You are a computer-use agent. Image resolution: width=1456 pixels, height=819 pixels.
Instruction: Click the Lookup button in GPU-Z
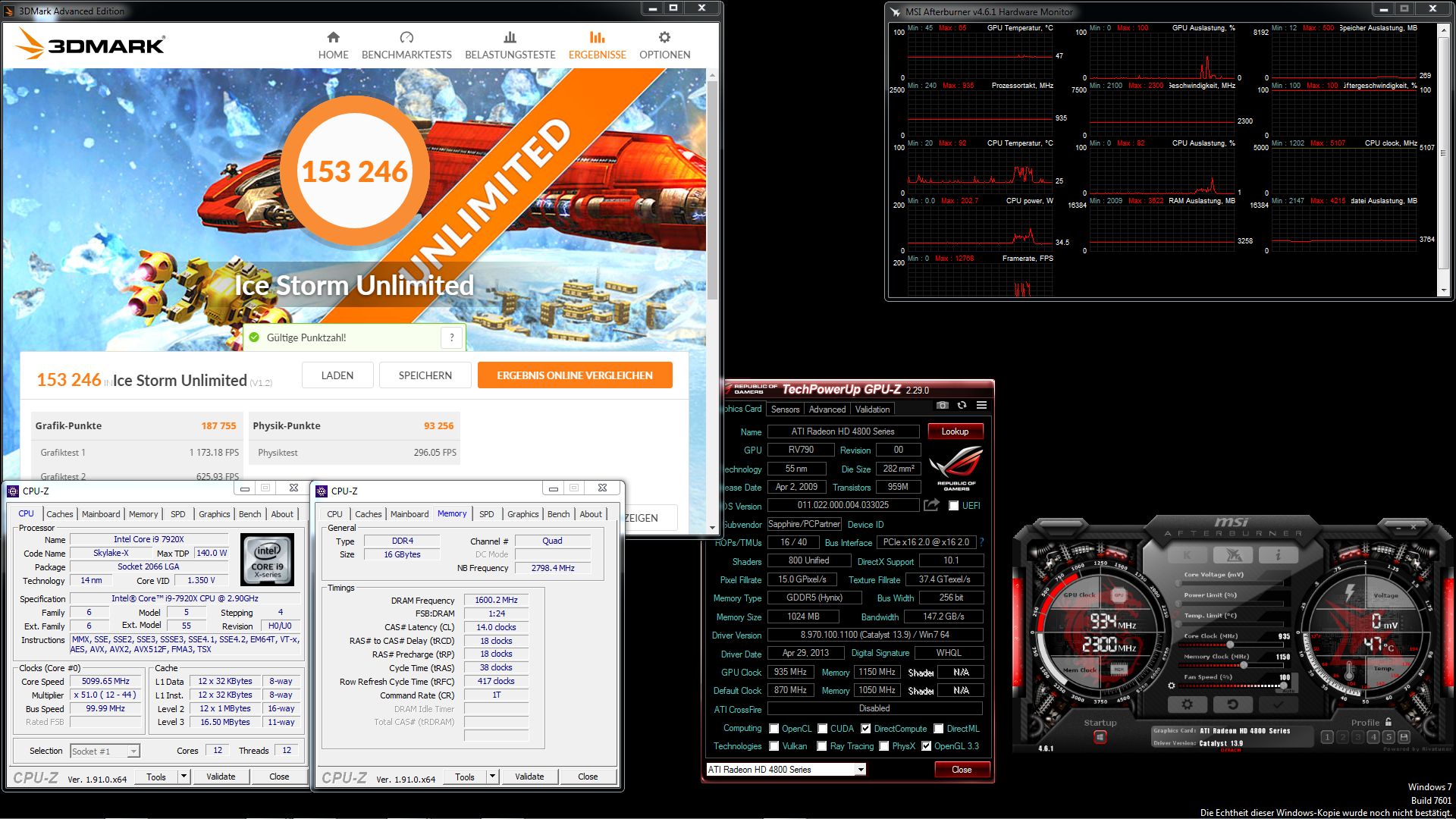click(x=955, y=431)
